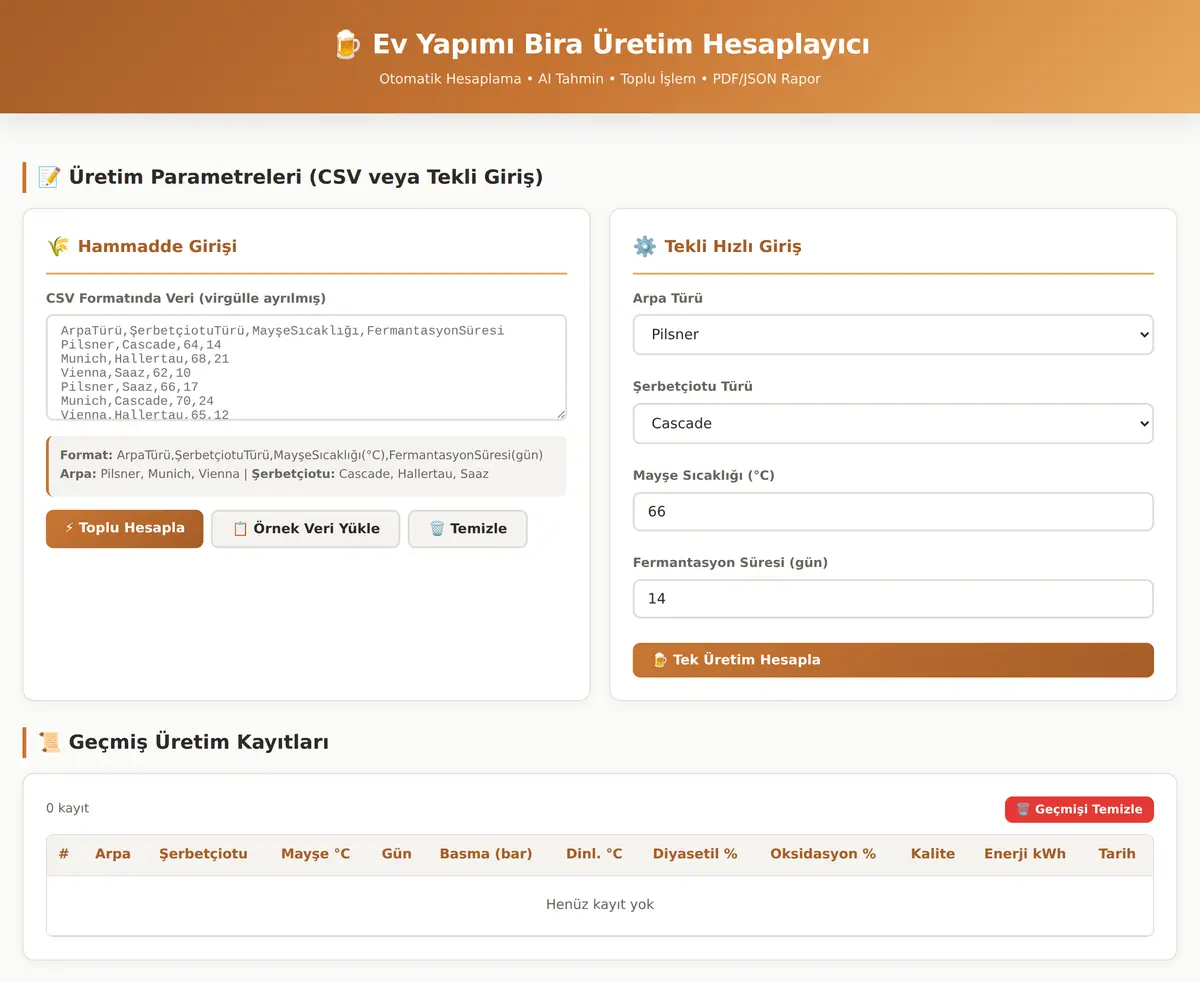Click the wheat icon beside Hammadde Girişi

click(58, 246)
